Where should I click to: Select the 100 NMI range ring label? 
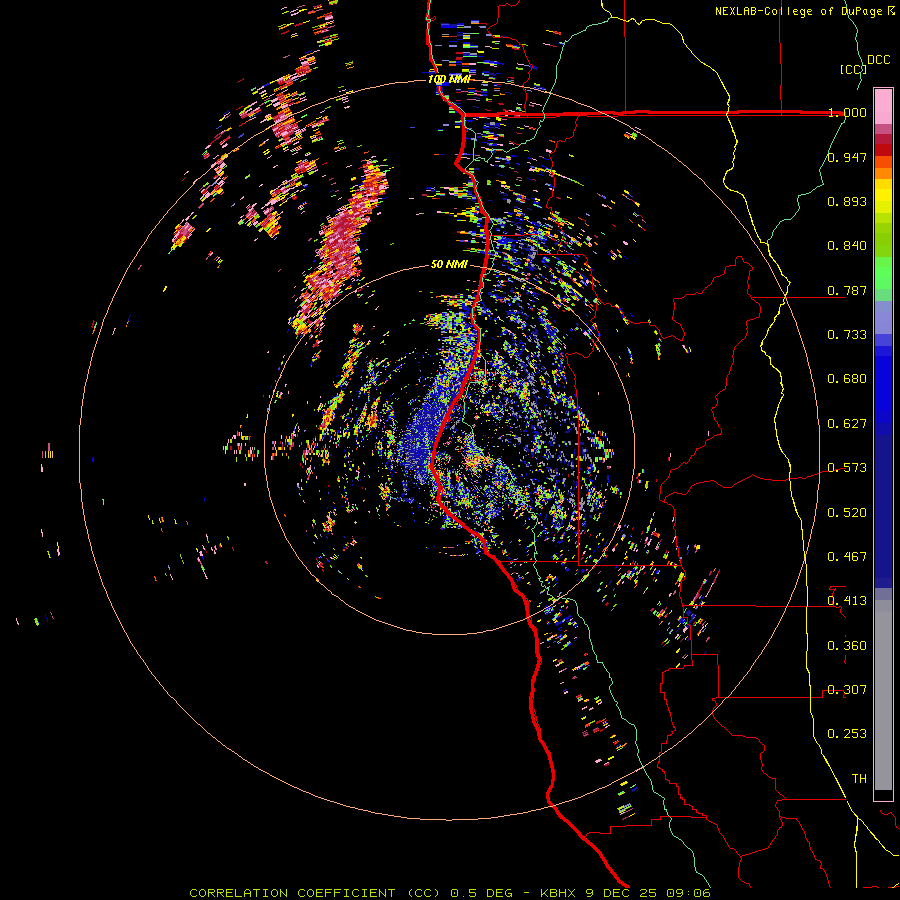(x=449, y=79)
